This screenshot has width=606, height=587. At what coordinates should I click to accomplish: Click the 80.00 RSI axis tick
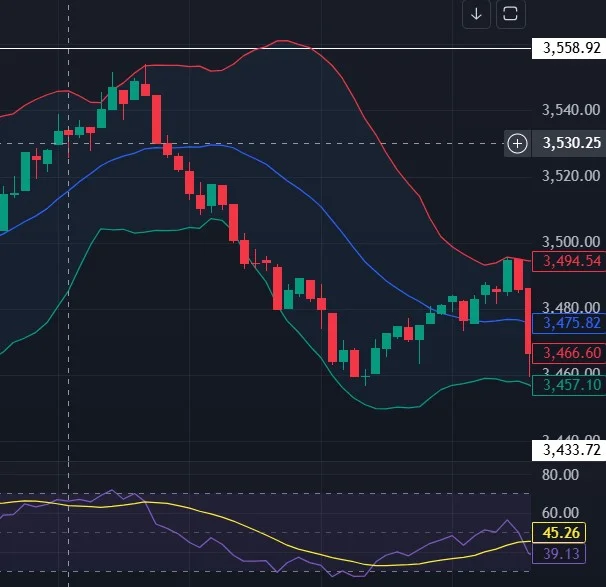point(560,475)
